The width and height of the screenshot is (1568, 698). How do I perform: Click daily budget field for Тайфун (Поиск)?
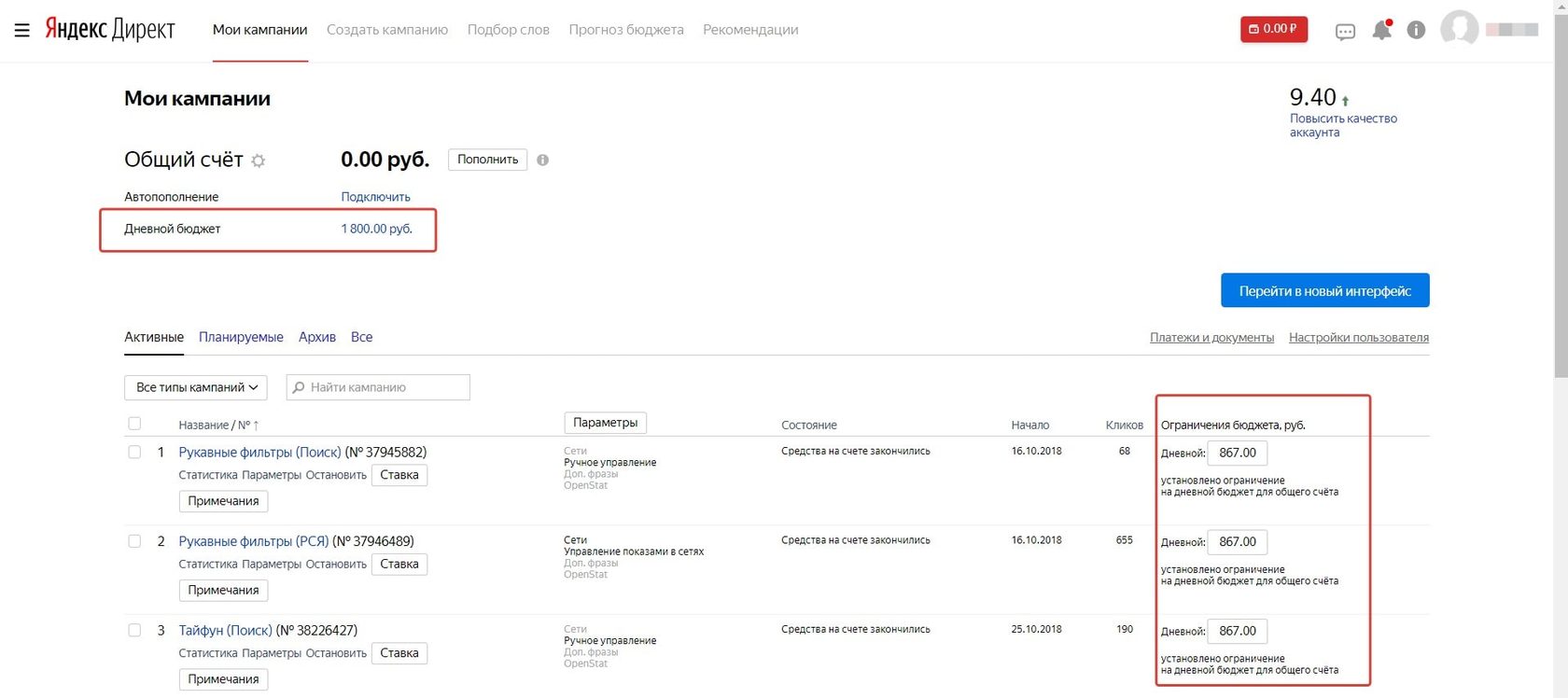[1238, 631]
